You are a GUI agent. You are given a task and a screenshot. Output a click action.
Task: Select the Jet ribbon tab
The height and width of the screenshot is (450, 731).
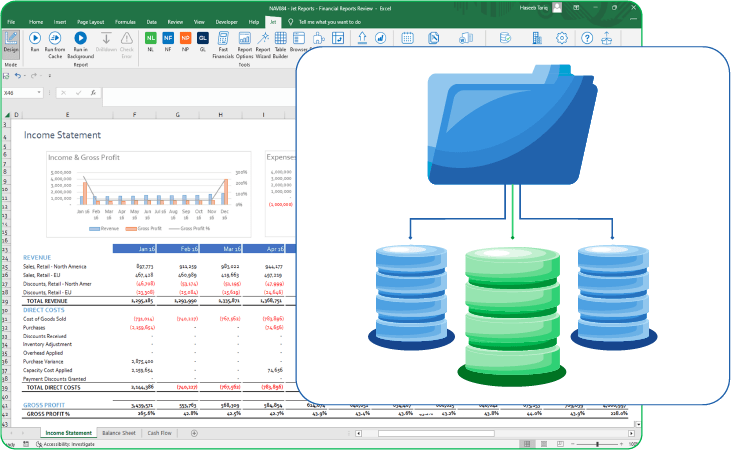coord(273,22)
